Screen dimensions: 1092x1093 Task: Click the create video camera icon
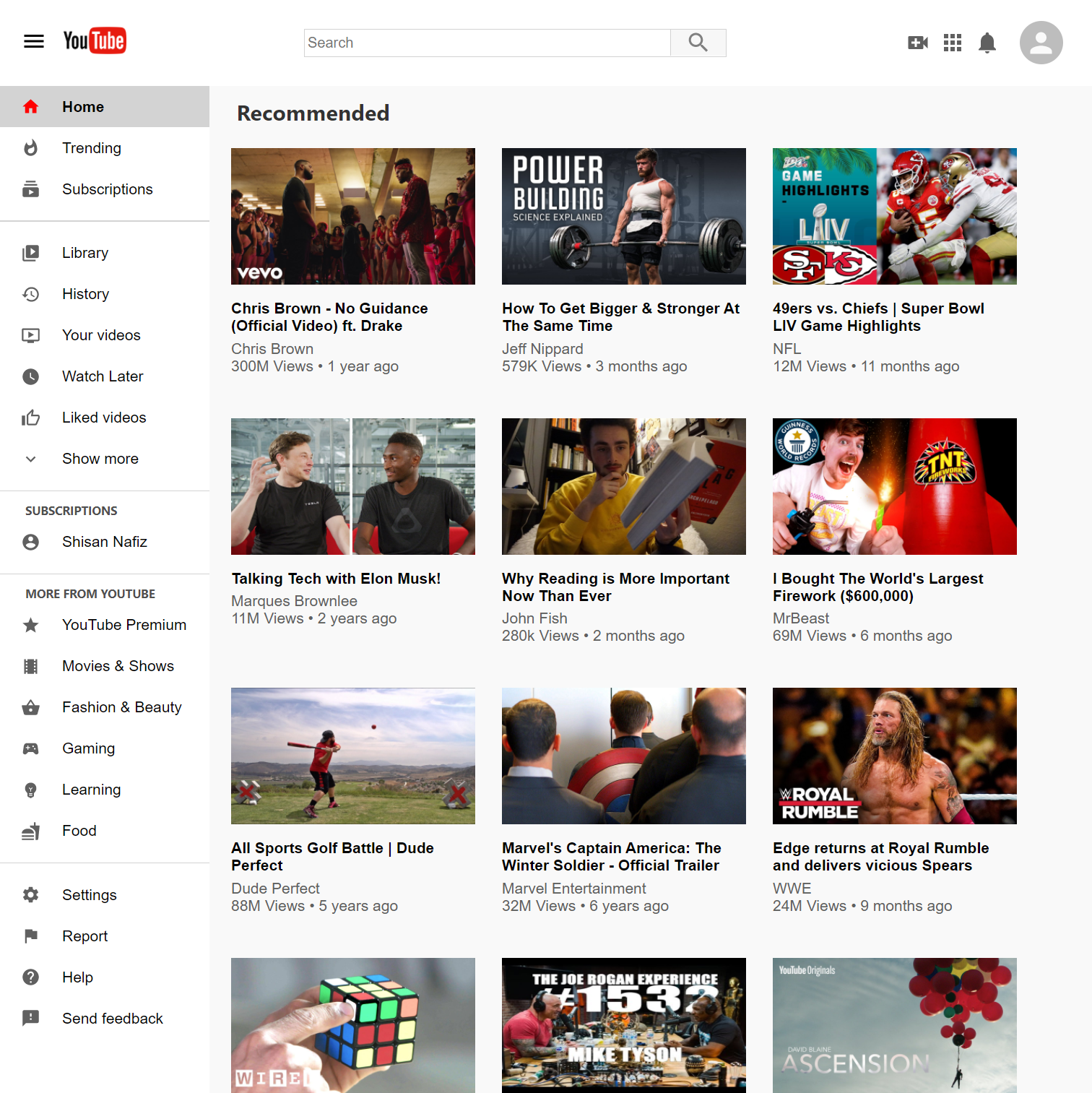pos(917,43)
